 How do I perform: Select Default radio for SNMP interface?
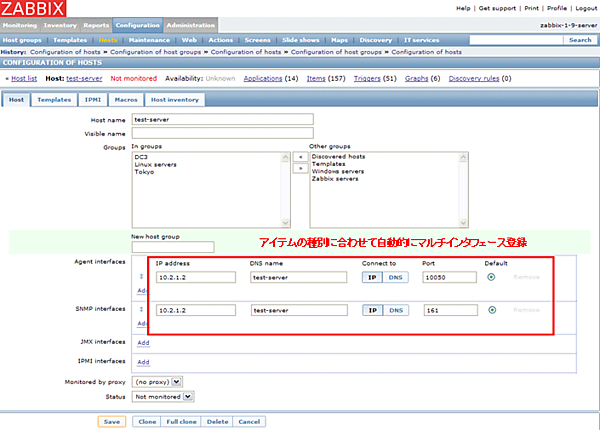(x=491, y=310)
